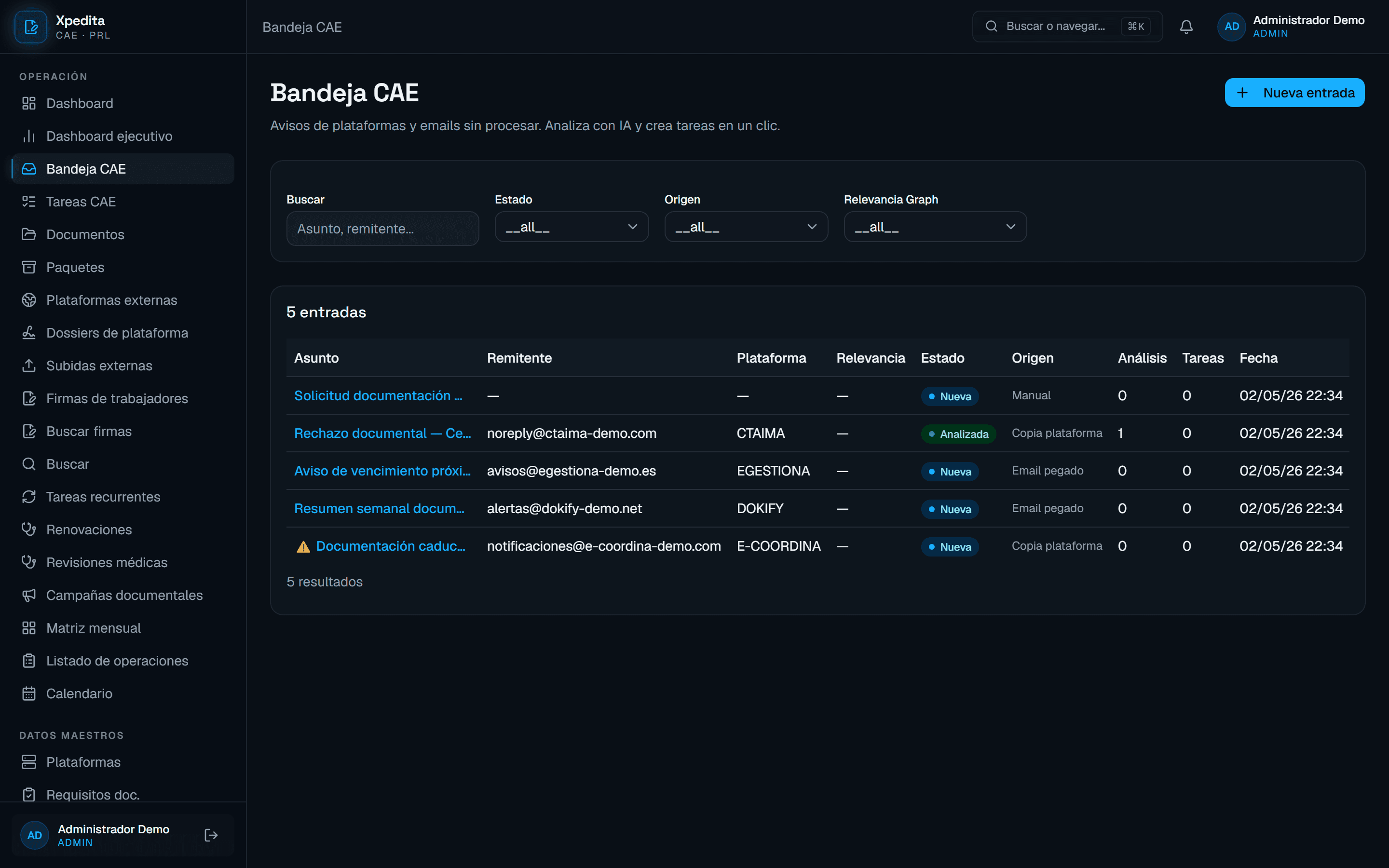
Task: Open Resumen semanal docum... entry
Action: (x=380, y=509)
